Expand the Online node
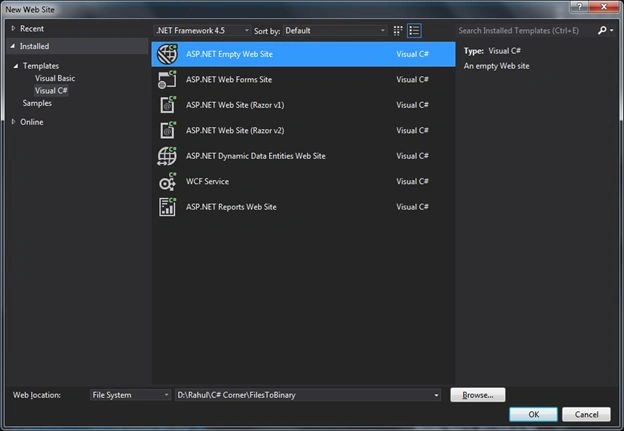 tap(13, 121)
